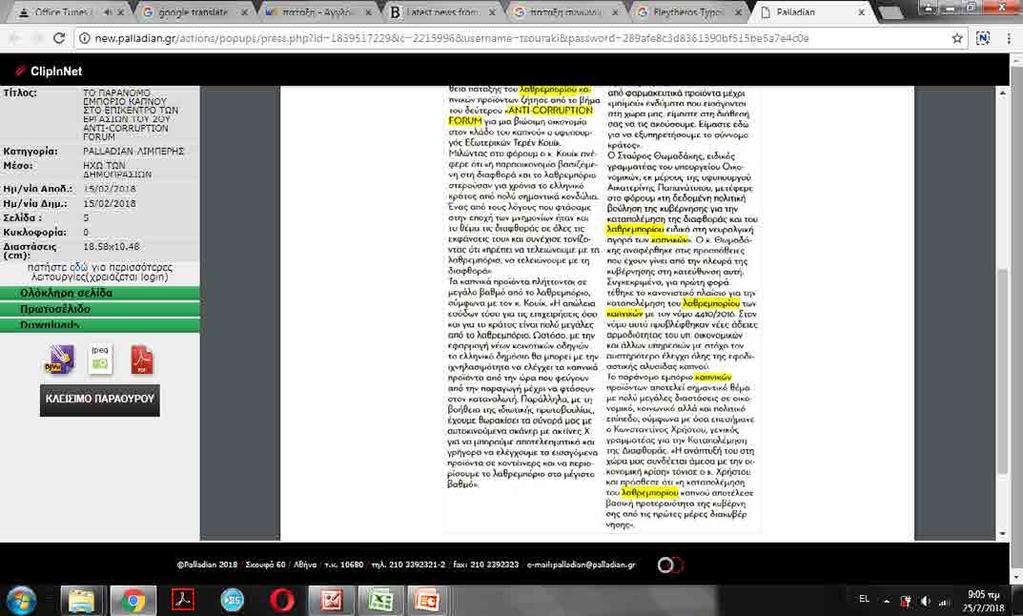
Task: Click the 'Κυκλοφορία:' field label
Action: click(35, 232)
